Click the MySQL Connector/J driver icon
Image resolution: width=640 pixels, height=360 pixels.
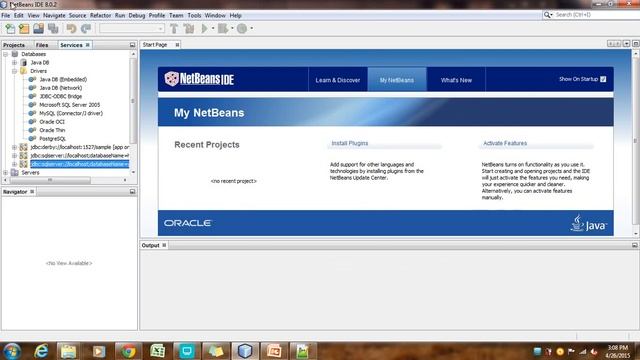point(32,113)
